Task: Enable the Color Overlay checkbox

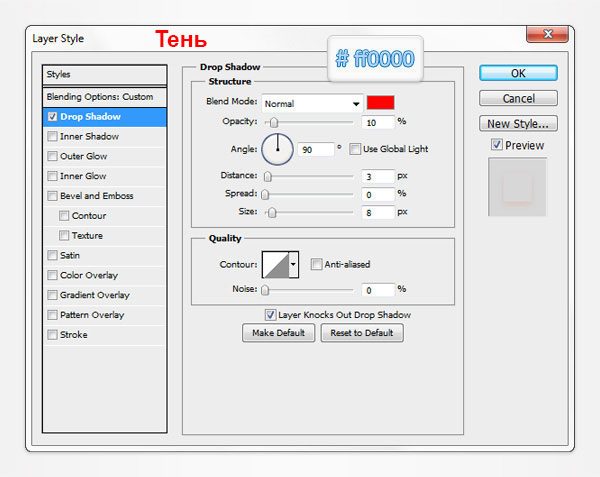Action: pos(52,275)
